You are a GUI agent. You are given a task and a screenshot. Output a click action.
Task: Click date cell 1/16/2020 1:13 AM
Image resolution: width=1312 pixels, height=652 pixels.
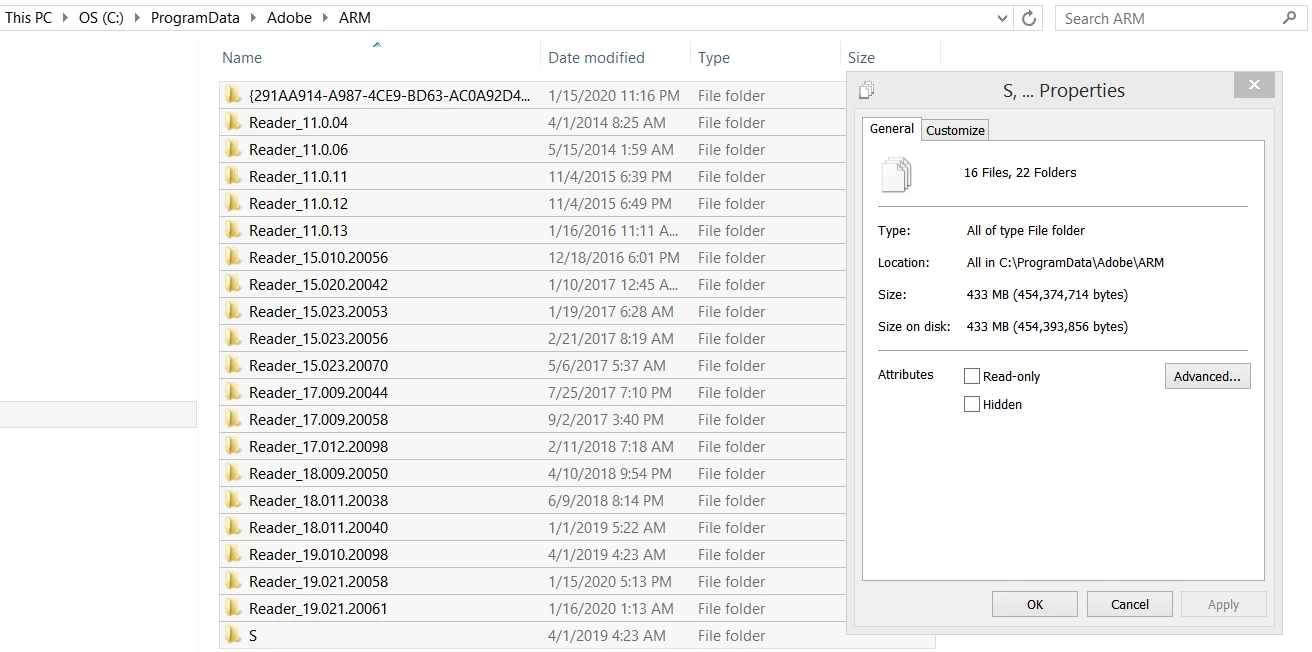coord(611,608)
